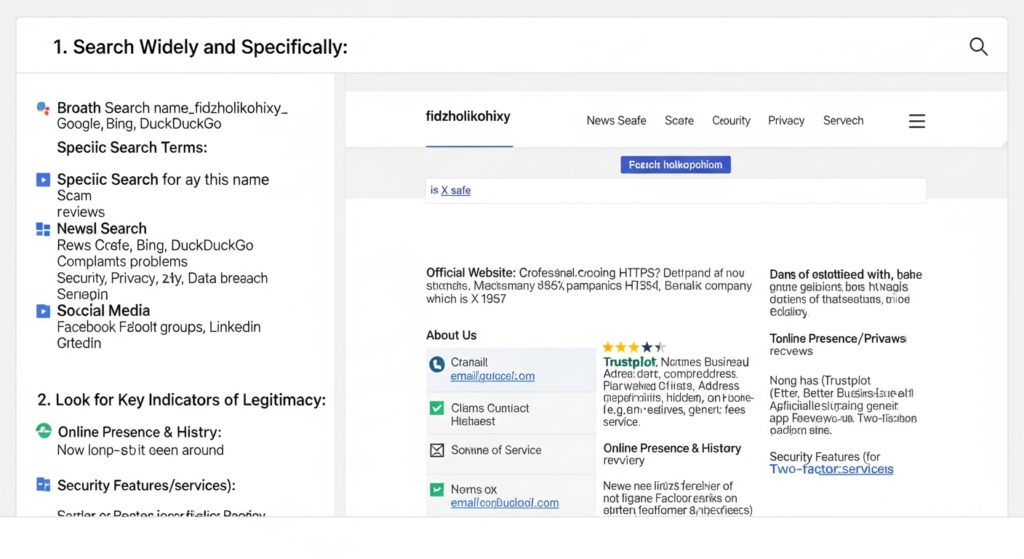Click the green Online Presence & History icon
1024x559 pixels.
coord(43,431)
